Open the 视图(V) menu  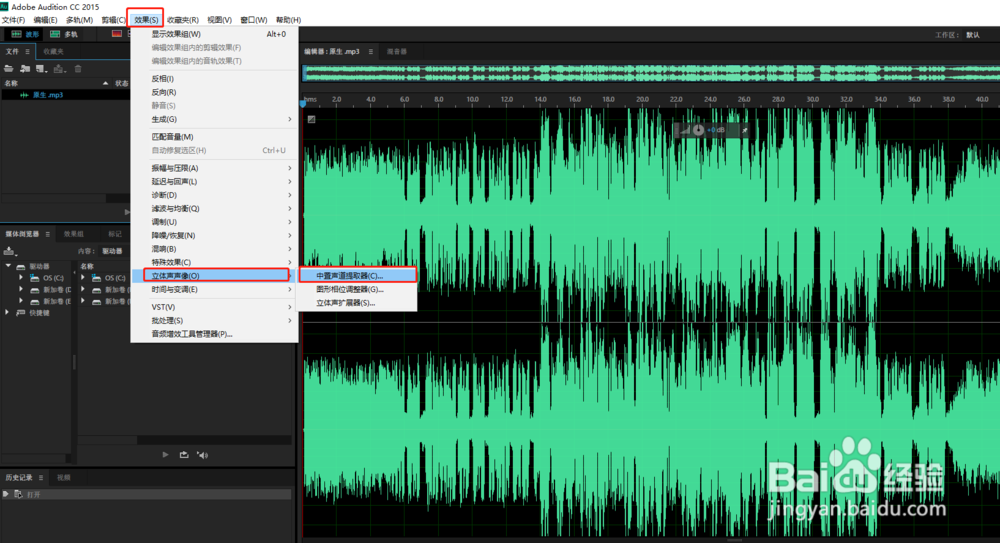[219, 20]
